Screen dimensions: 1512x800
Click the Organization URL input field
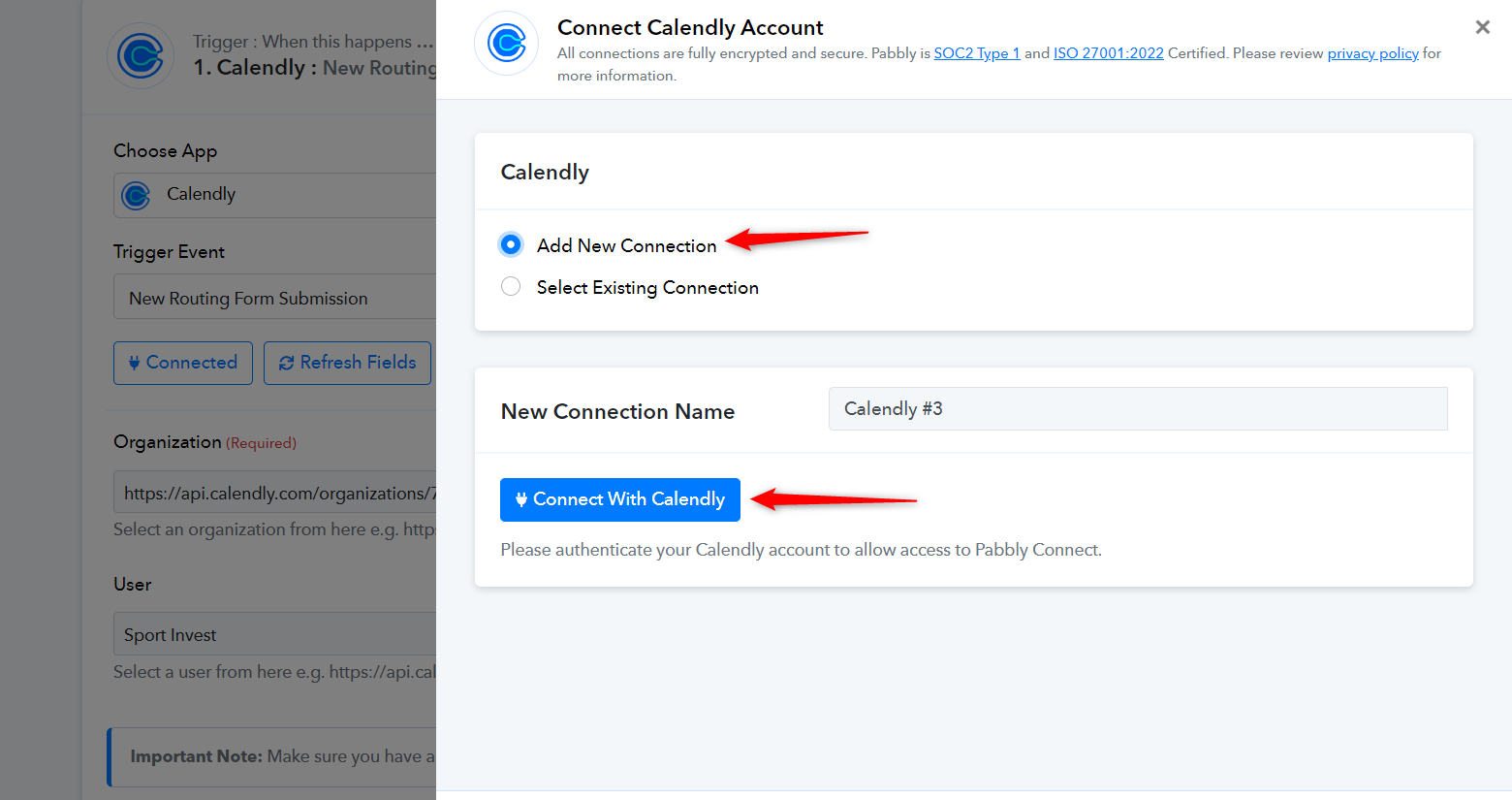tap(275, 493)
